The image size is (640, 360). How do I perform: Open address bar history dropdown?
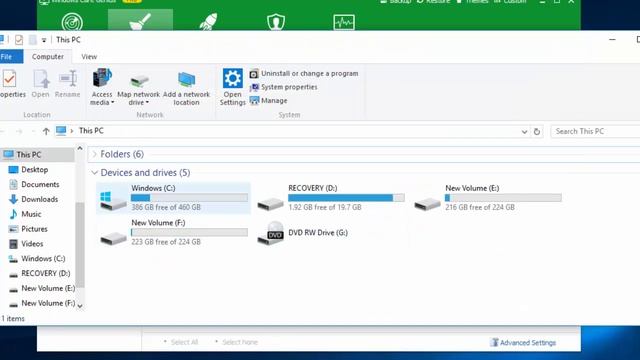pyautogui.click(x=524, y=131)
